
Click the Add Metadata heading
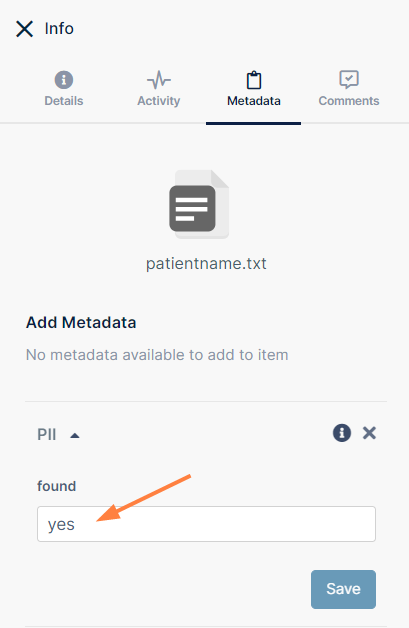point(81,322)
